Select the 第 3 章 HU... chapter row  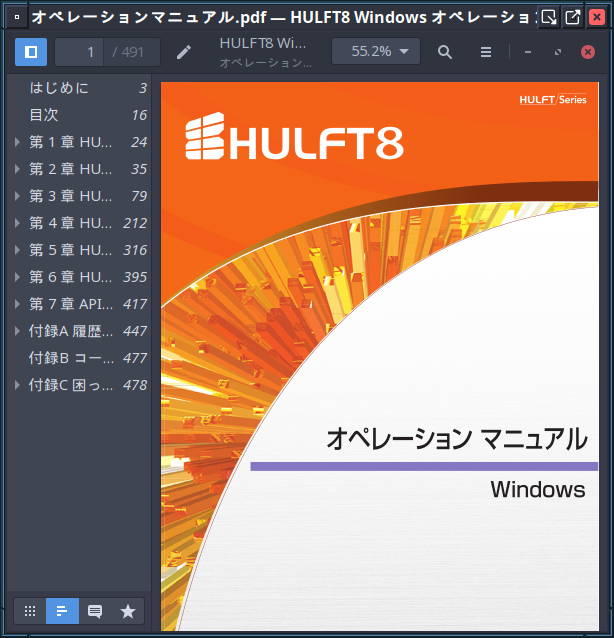[79, 196]
